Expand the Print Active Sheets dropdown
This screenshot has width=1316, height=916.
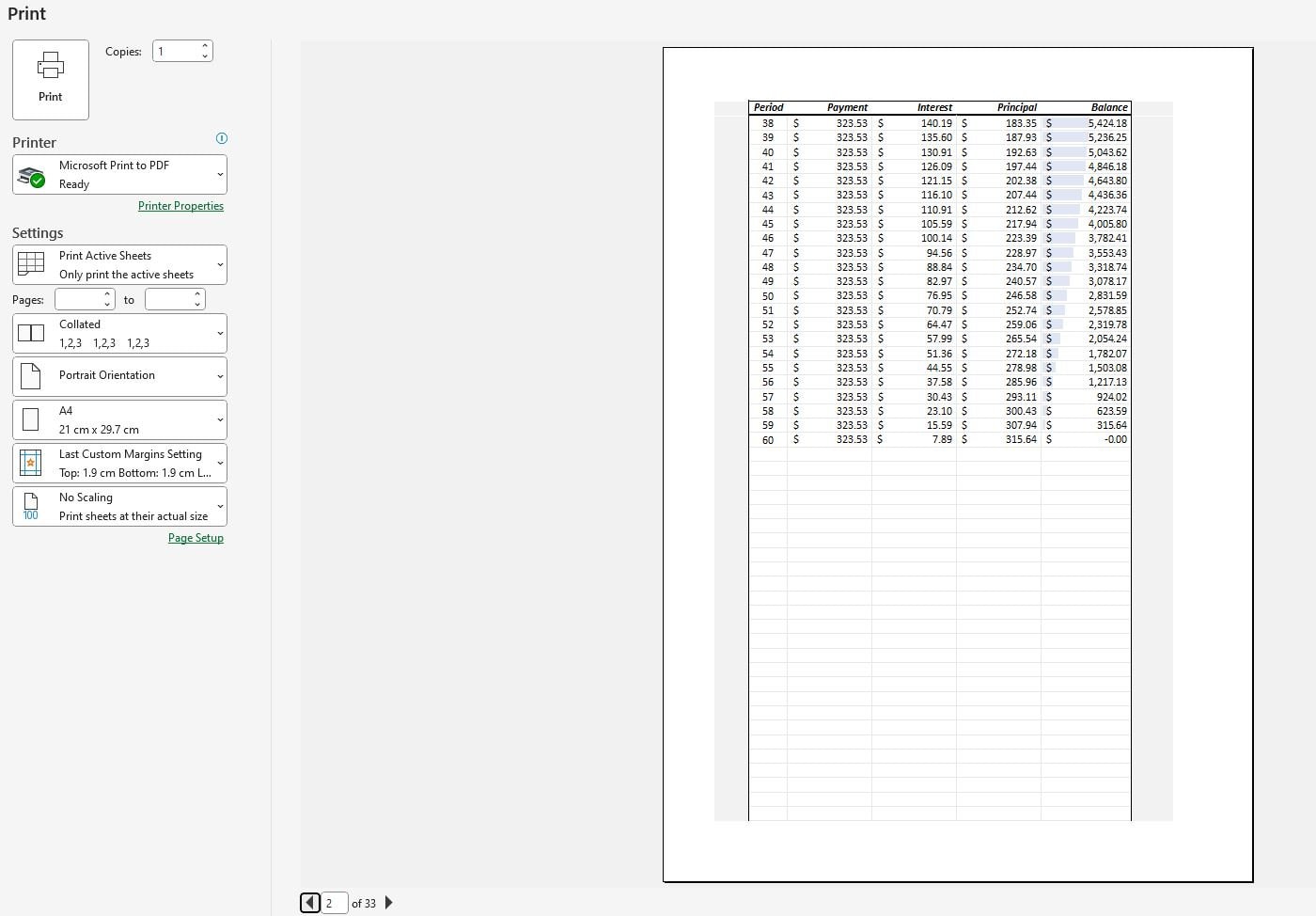219,264
